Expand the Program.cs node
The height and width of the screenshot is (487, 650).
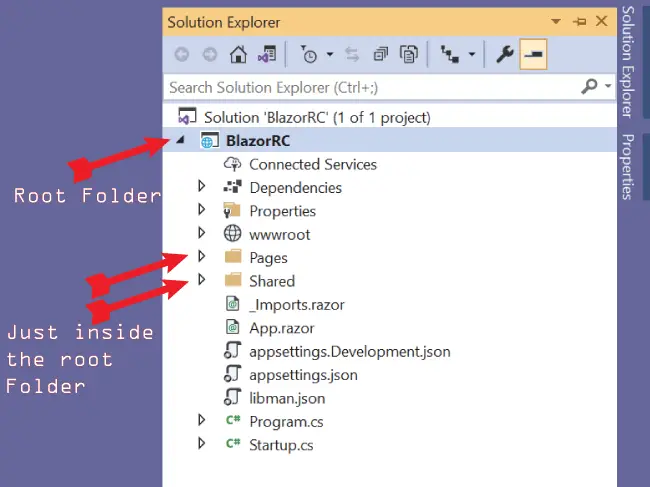click(x=202, y=420)
